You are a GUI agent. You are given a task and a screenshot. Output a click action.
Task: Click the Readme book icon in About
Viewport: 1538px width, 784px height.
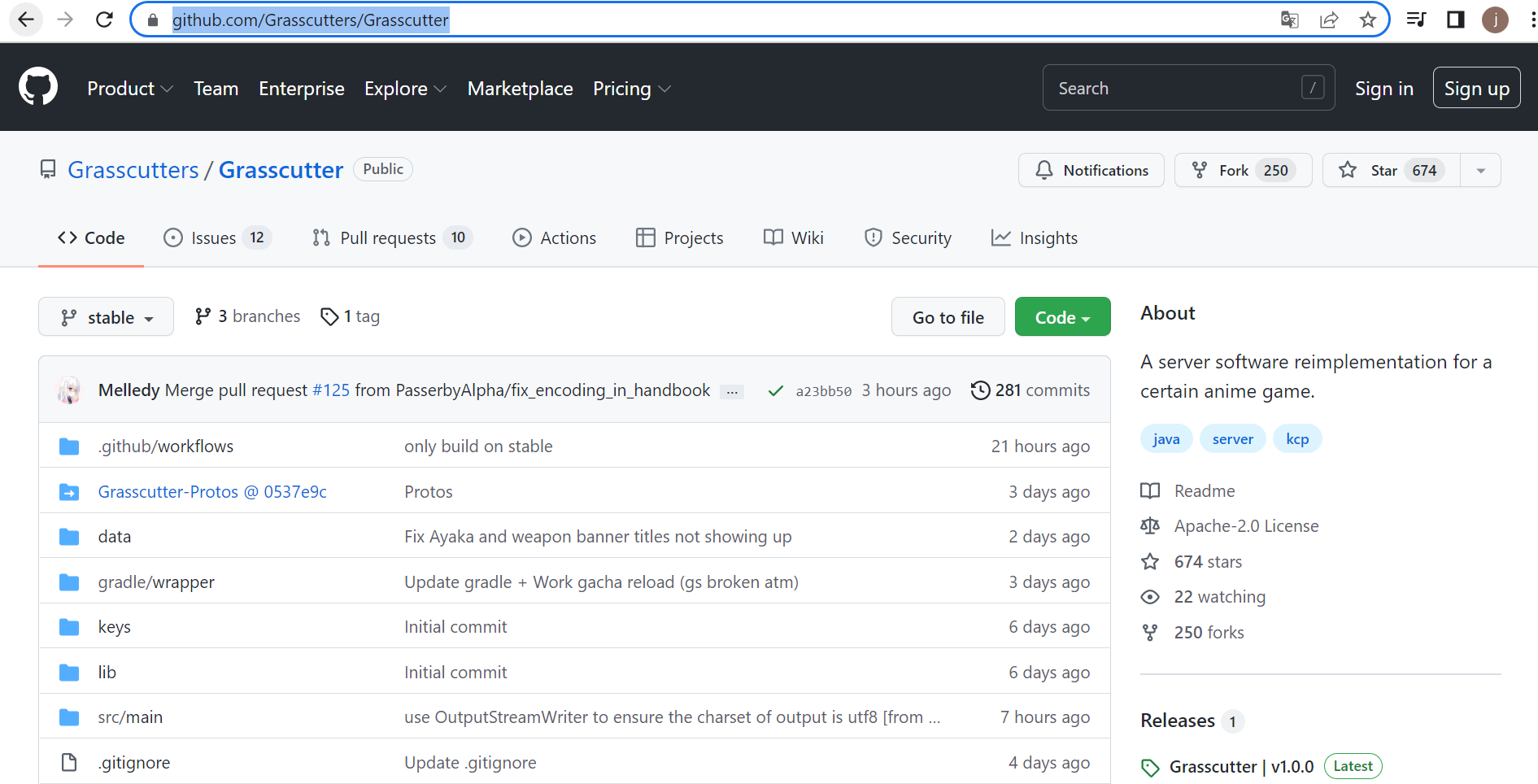pos(1150,491)
